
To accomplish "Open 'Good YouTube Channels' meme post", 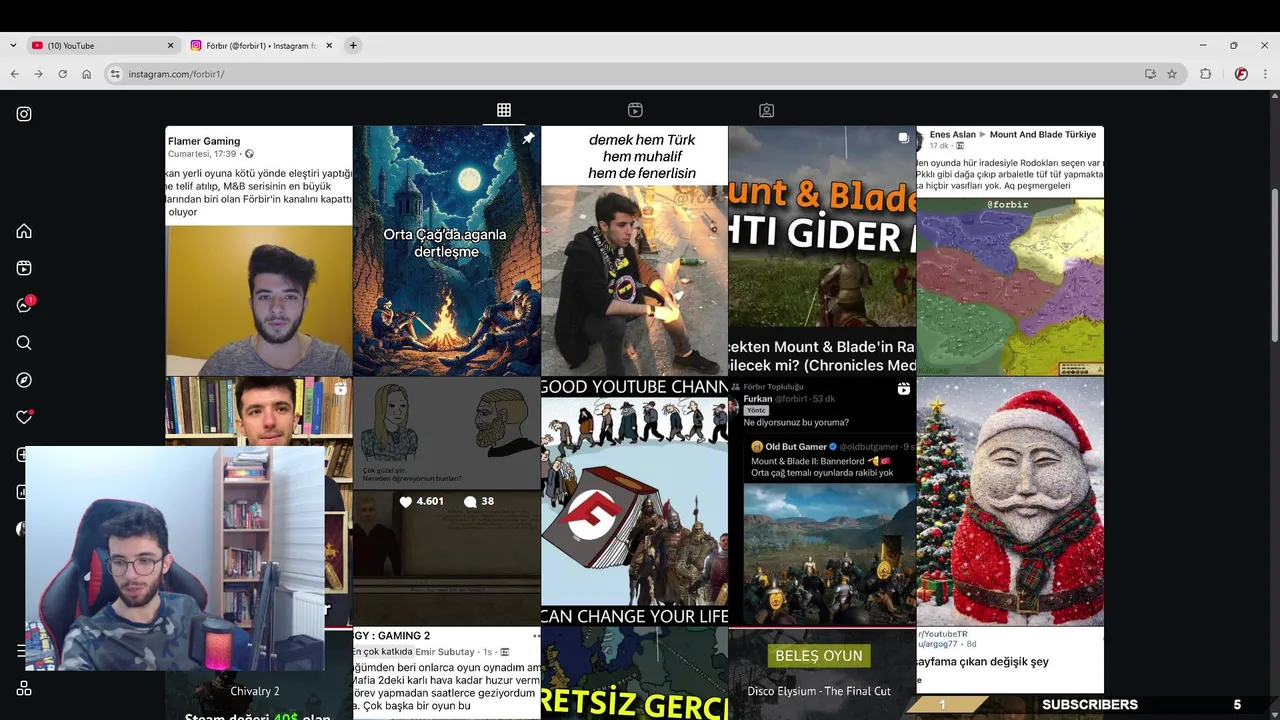I will pyautogui.click(x=634, y=501).
